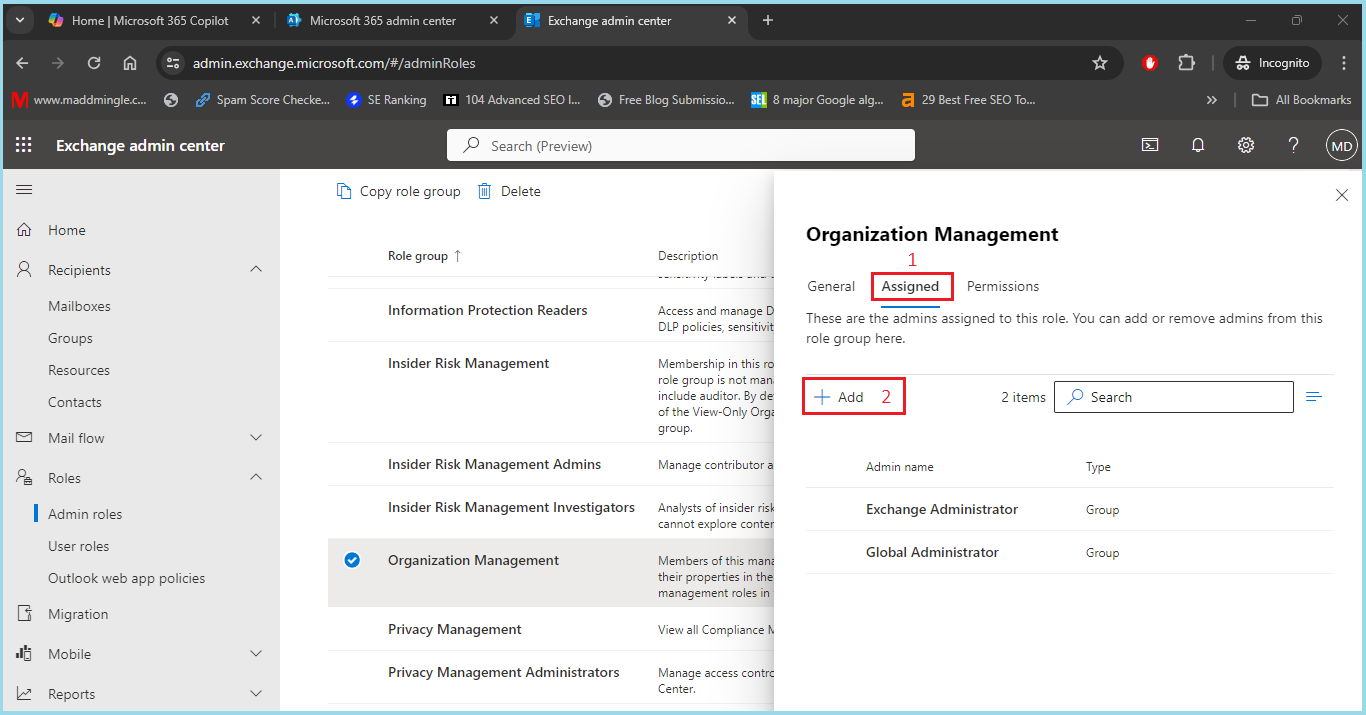
Task: Click the Delete trash icon
Action: [484, 191]
